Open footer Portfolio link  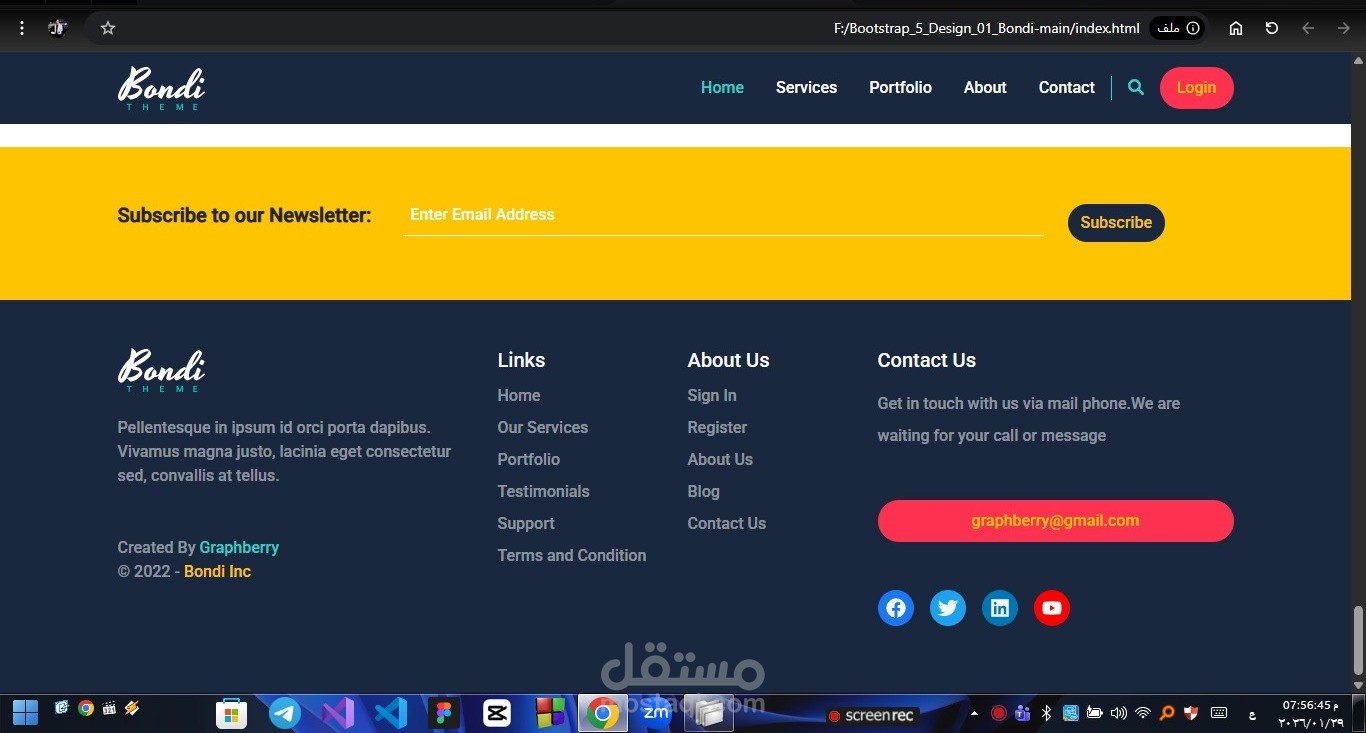pyautogui.click(x=529, y=460)
